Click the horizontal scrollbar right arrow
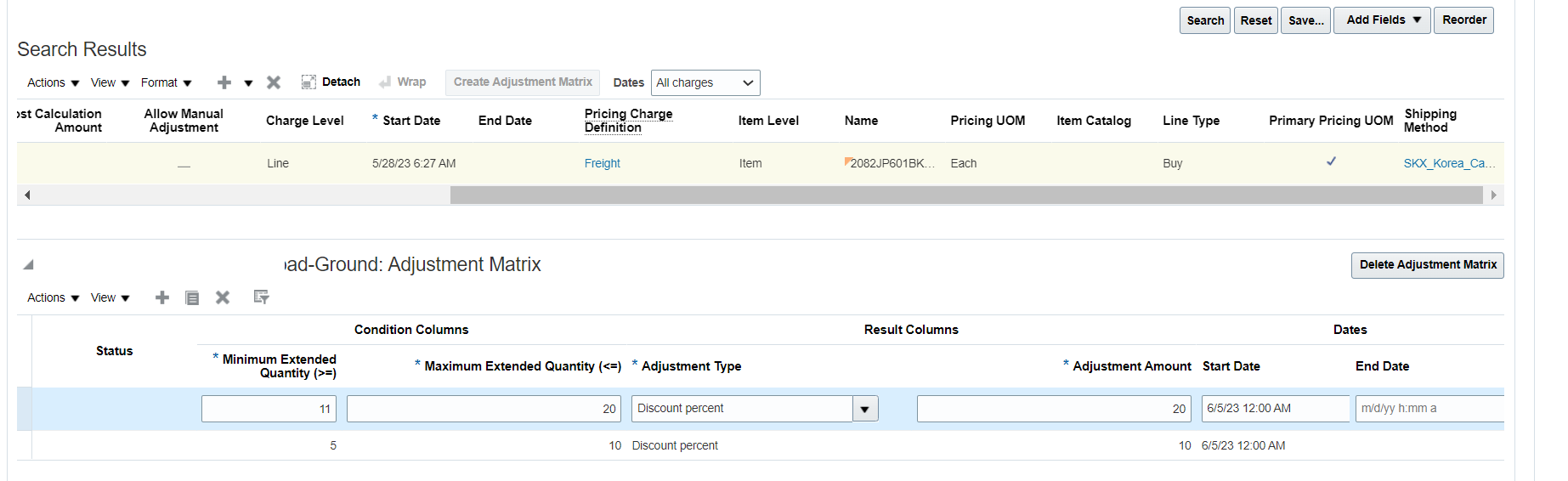Screen dimensions: 1568x481 pos(1493,195)
